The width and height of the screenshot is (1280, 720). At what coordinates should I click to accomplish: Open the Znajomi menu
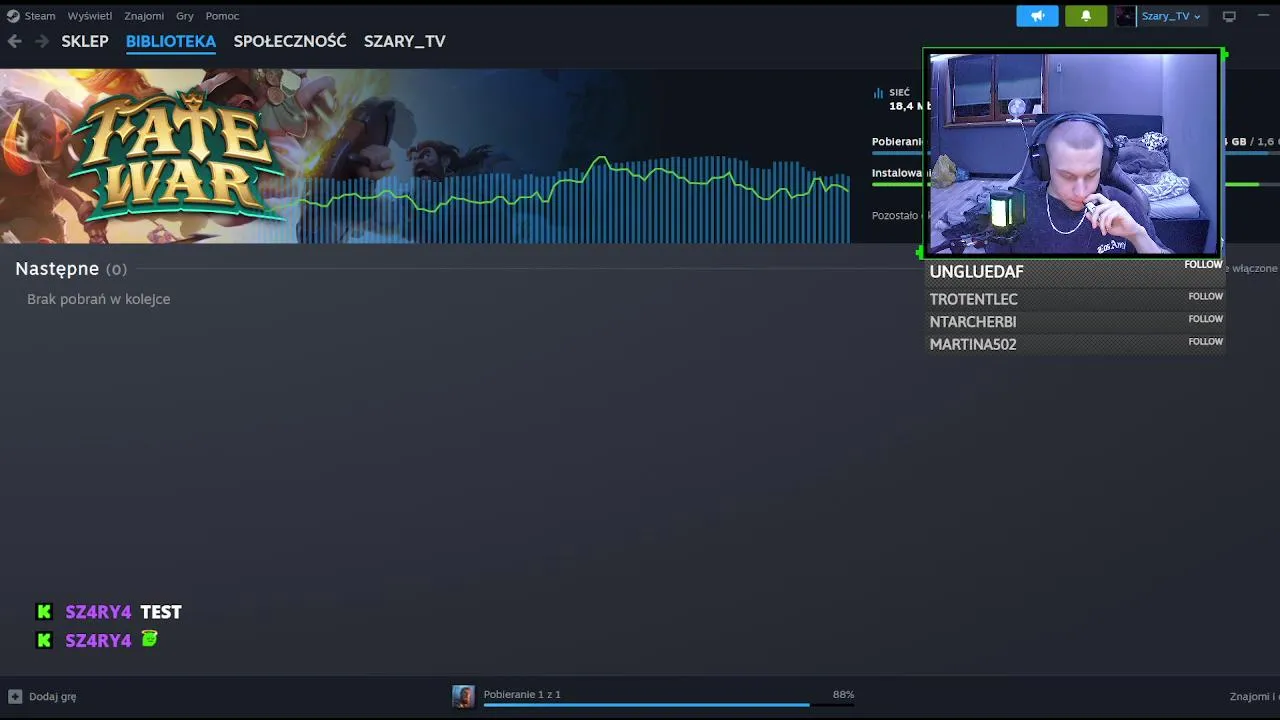click(144, 16)
